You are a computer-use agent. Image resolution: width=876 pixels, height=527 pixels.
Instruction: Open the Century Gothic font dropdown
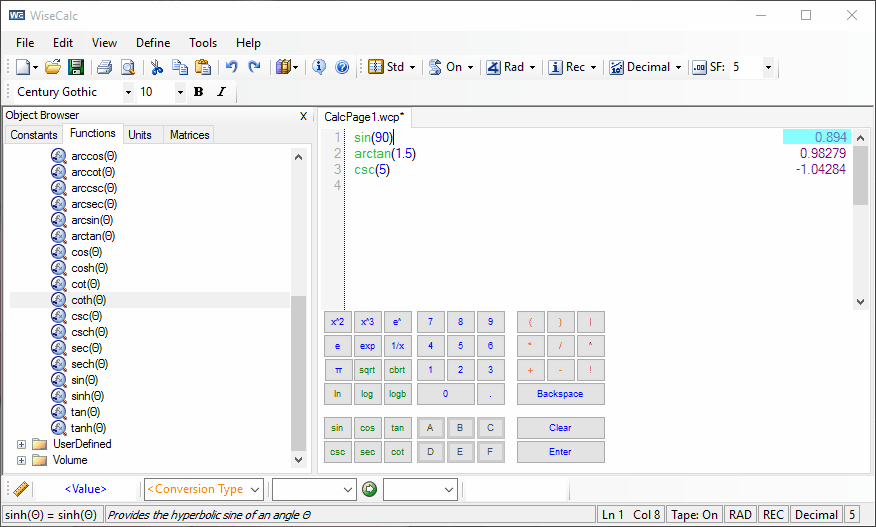click(128, 92)
